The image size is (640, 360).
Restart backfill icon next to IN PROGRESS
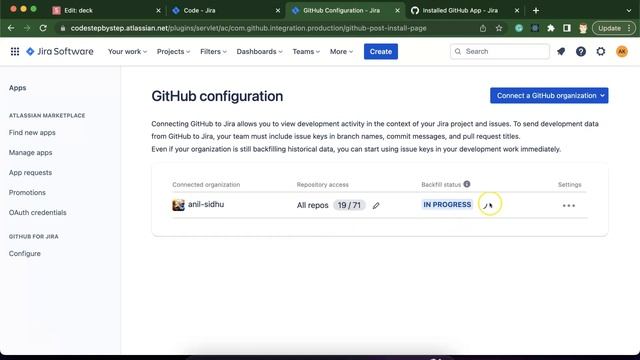point(487,205)
